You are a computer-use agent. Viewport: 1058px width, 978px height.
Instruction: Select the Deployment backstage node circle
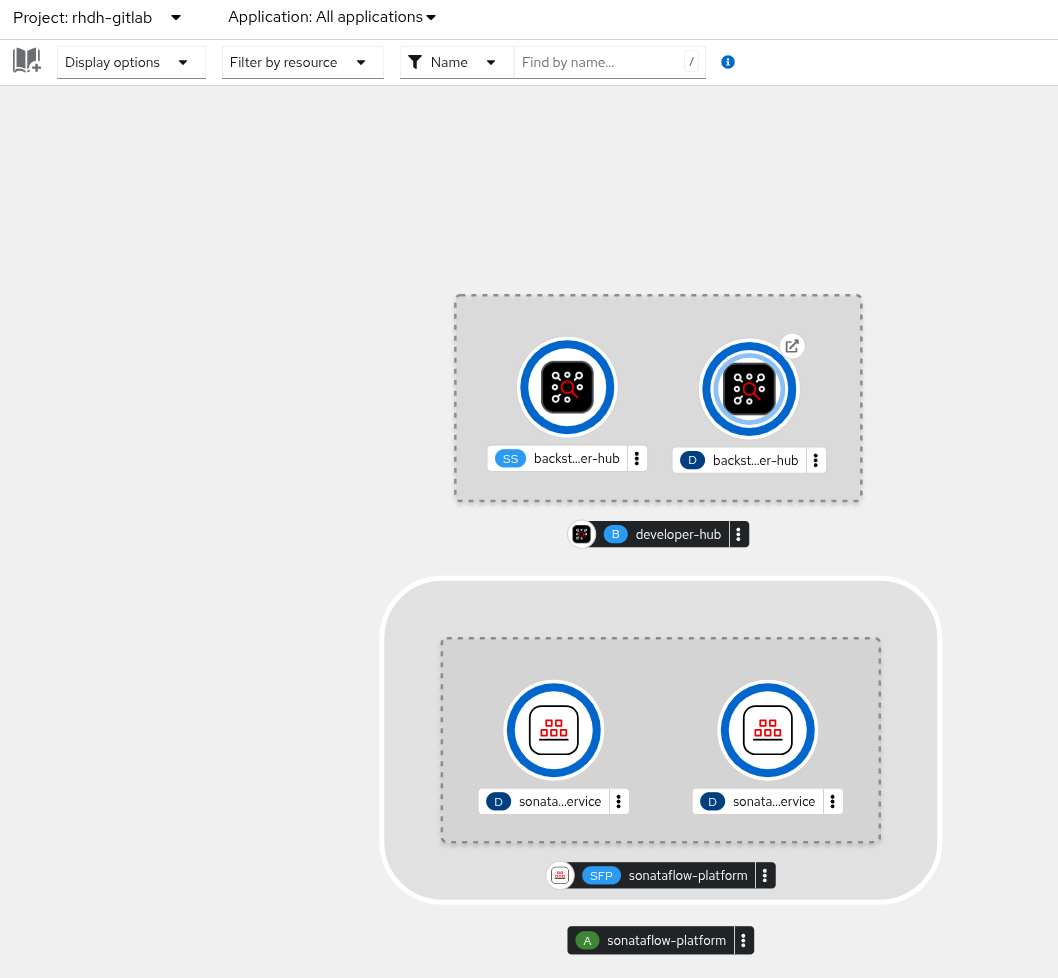(749, 389)
